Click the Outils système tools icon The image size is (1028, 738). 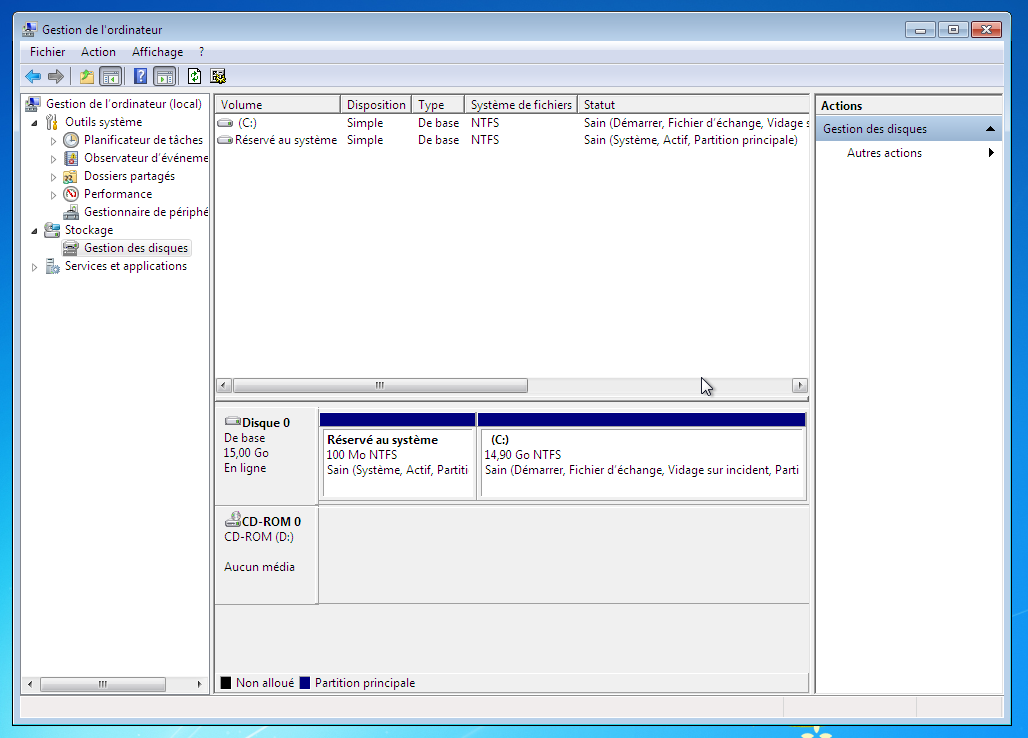[x=52, y=122]
